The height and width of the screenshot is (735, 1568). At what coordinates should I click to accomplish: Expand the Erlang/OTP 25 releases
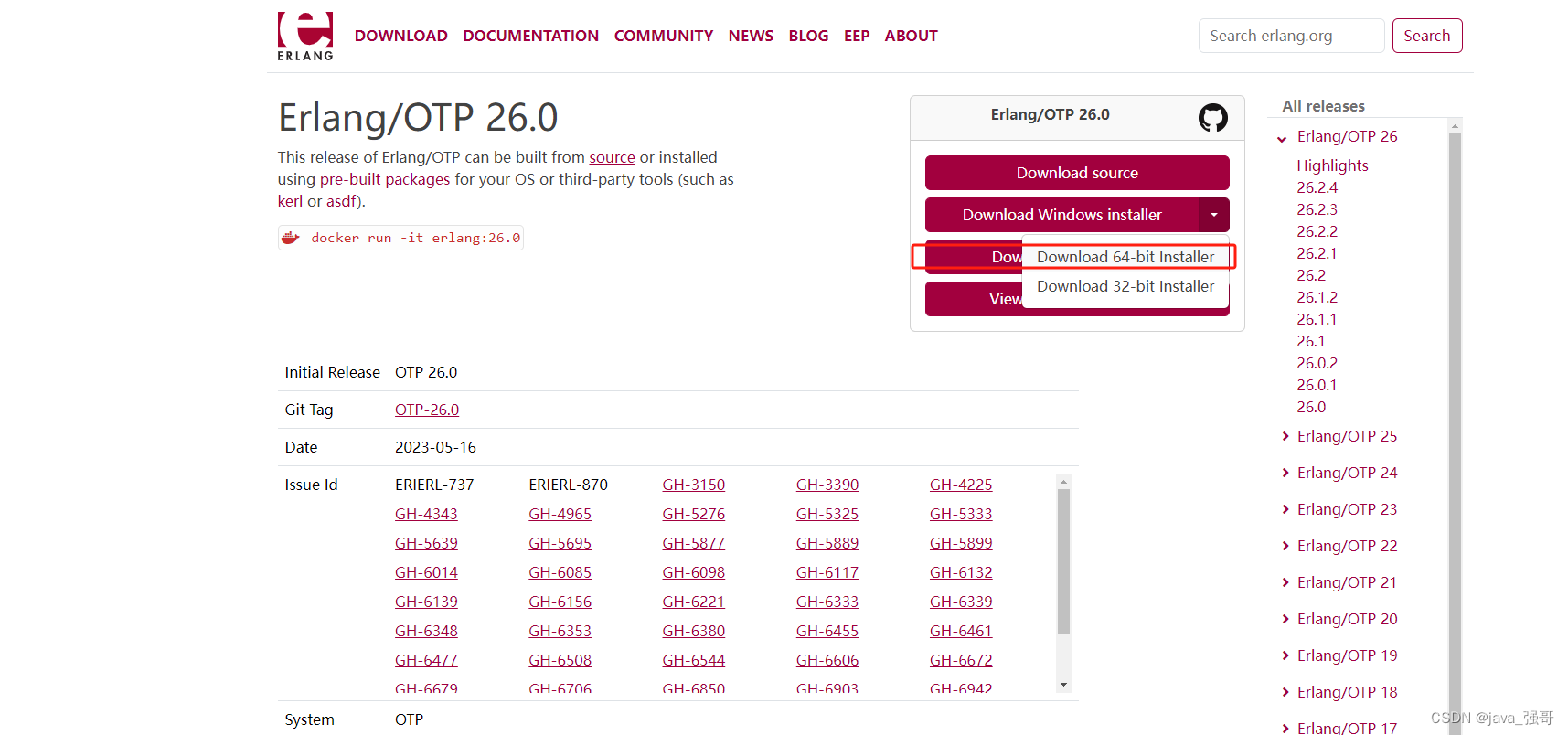pyautogui.click(x=1285, y=436)
